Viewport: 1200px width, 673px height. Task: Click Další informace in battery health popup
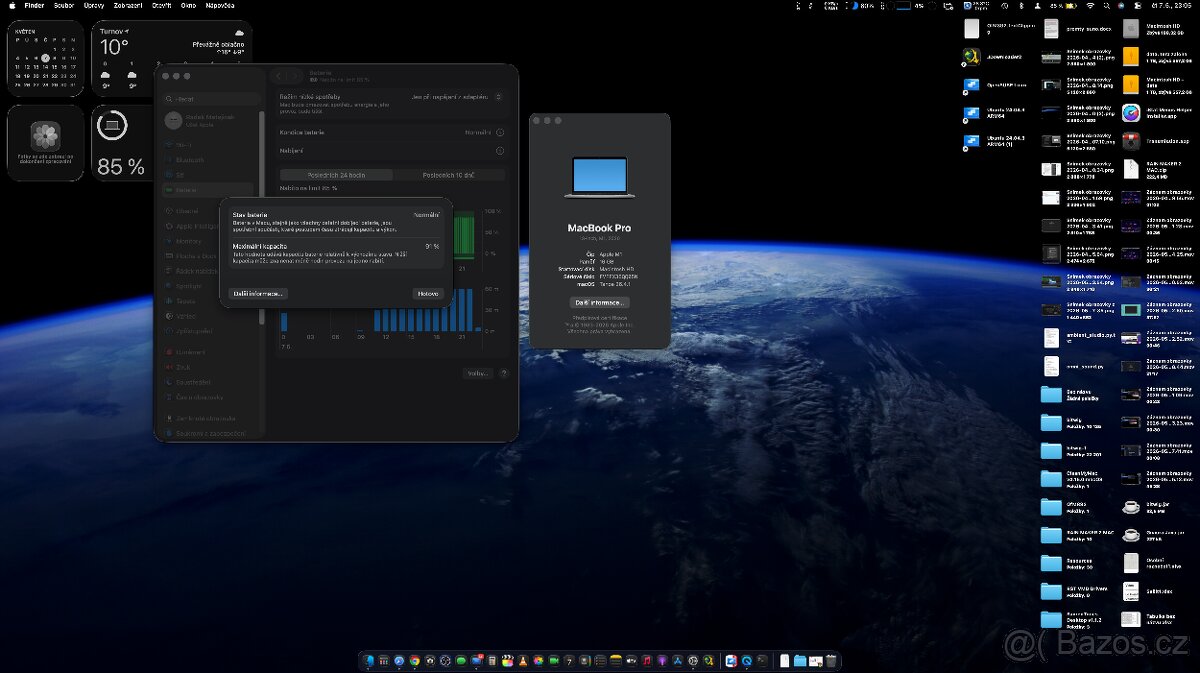click(259, 294)
